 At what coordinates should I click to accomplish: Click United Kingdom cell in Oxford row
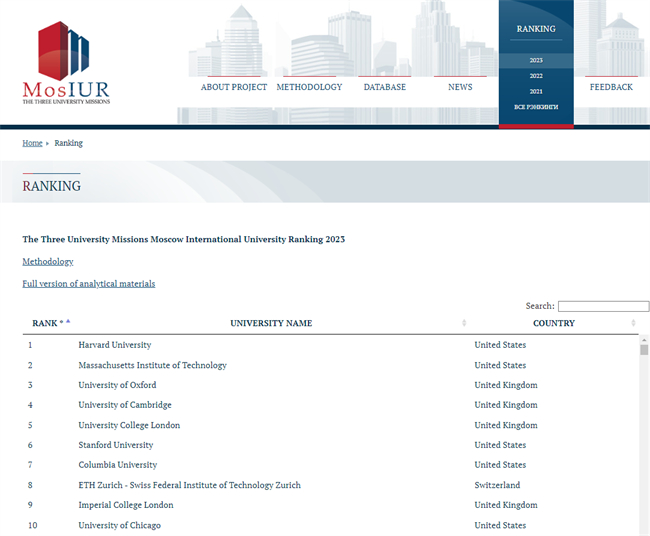506,385
